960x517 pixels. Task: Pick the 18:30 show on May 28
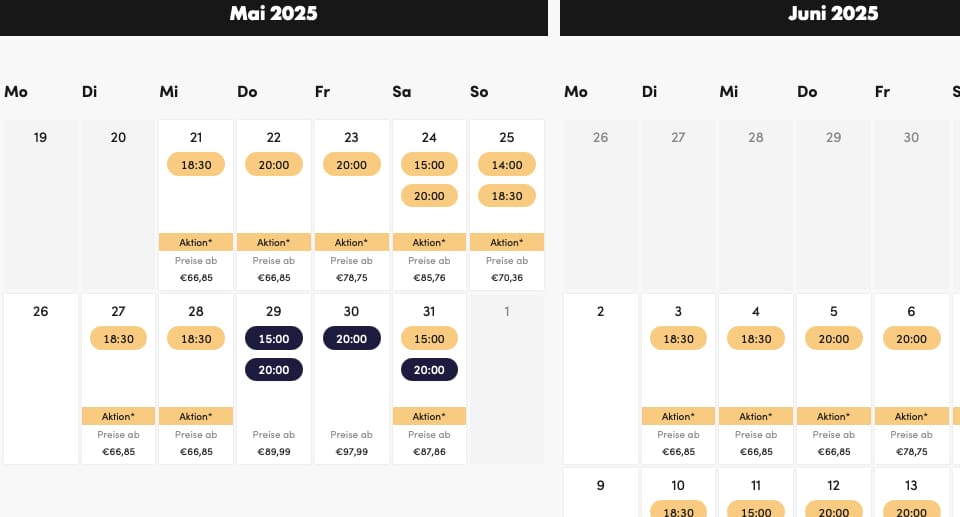click(196, 338)
